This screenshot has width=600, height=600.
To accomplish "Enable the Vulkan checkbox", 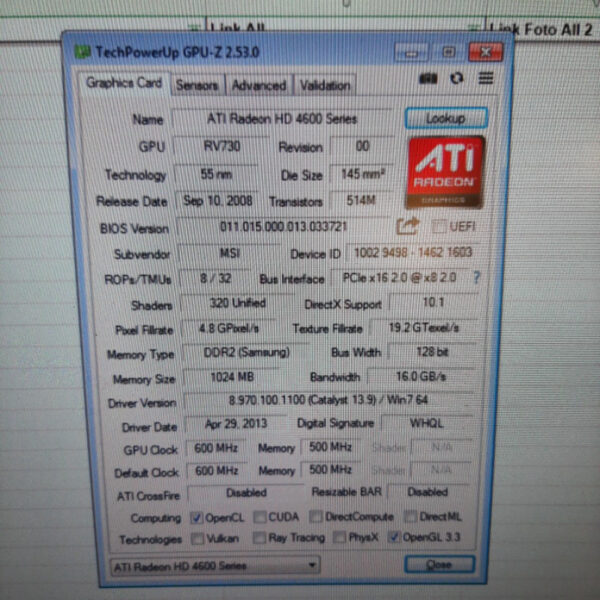I will pos(197,538).
